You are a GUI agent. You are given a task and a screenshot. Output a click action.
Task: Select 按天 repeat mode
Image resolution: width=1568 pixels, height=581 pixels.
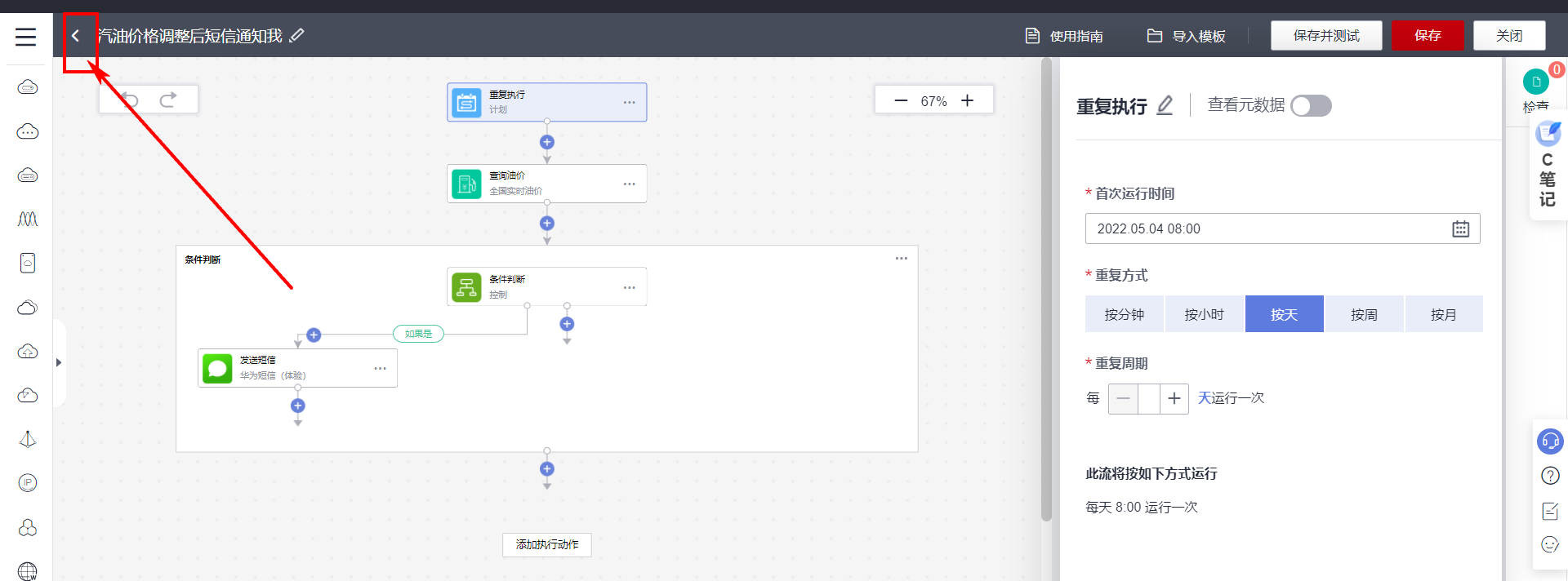[x=1284, y=314]
